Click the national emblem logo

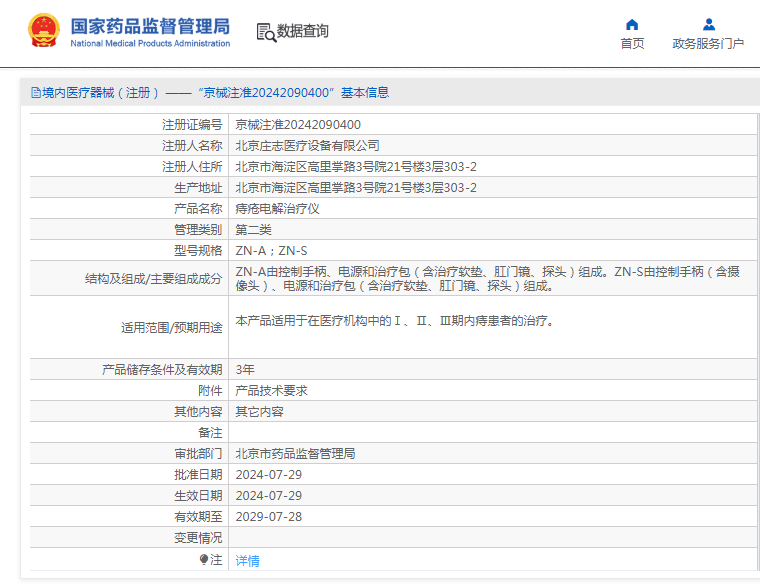[44, 31]
